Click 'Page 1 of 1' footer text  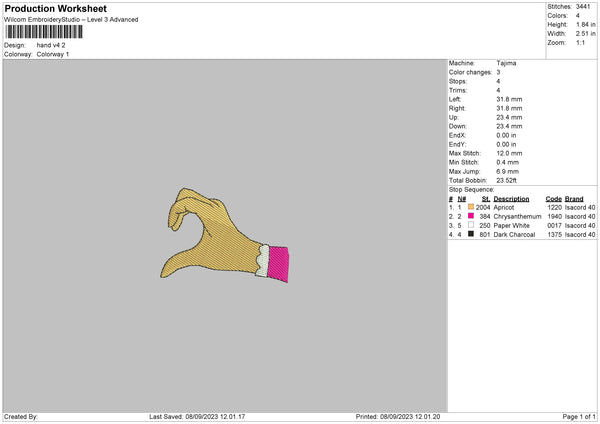pos(579,417)
